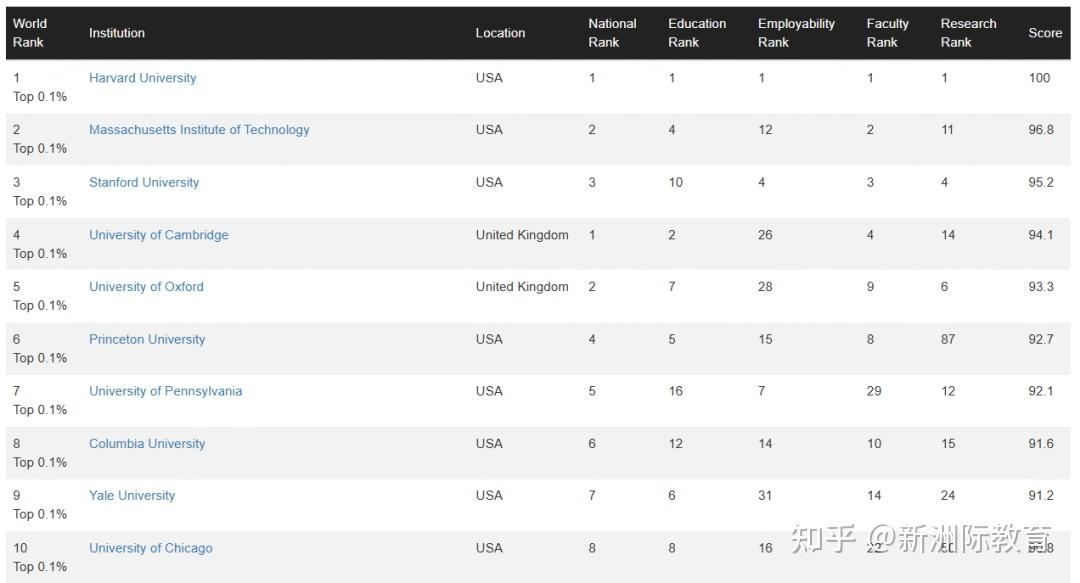Screen dimensions: 1080x583
Task: Click the Faculty Rank column header
Action: [887, 32]
